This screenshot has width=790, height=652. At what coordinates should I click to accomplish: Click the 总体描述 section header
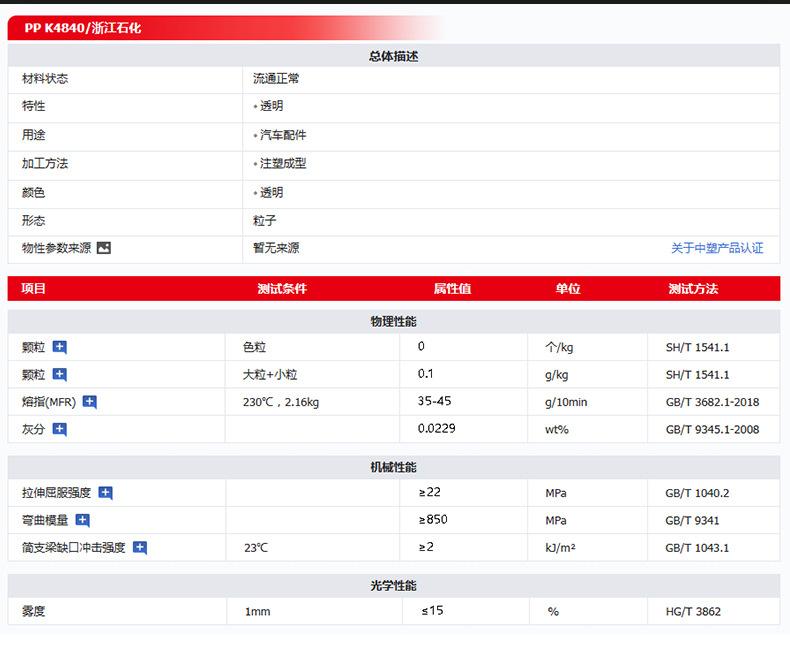click(x=393, y=56)
